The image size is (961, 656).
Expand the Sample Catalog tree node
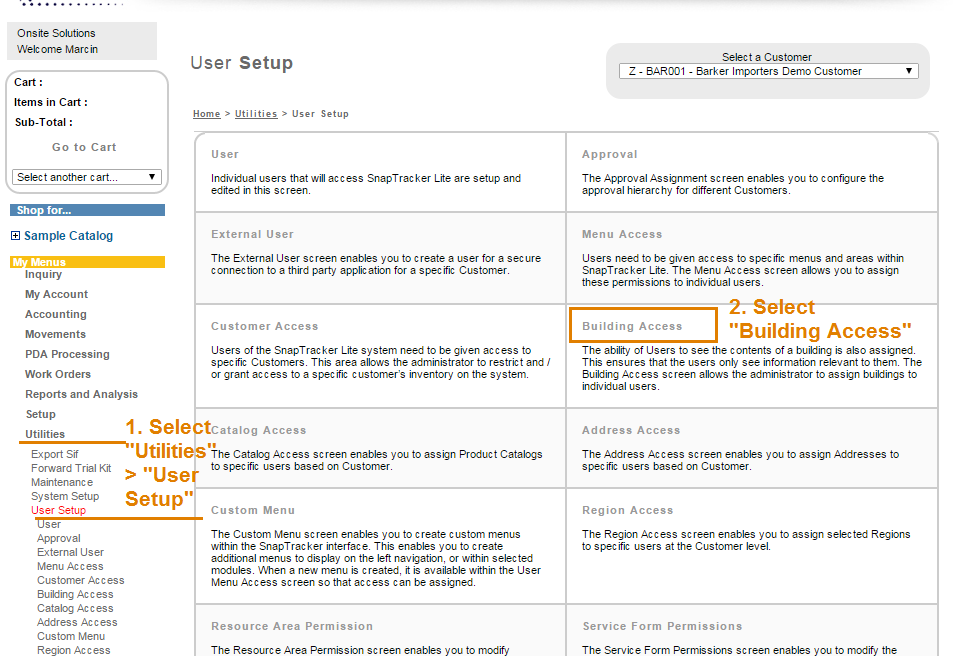coord(15,236)
